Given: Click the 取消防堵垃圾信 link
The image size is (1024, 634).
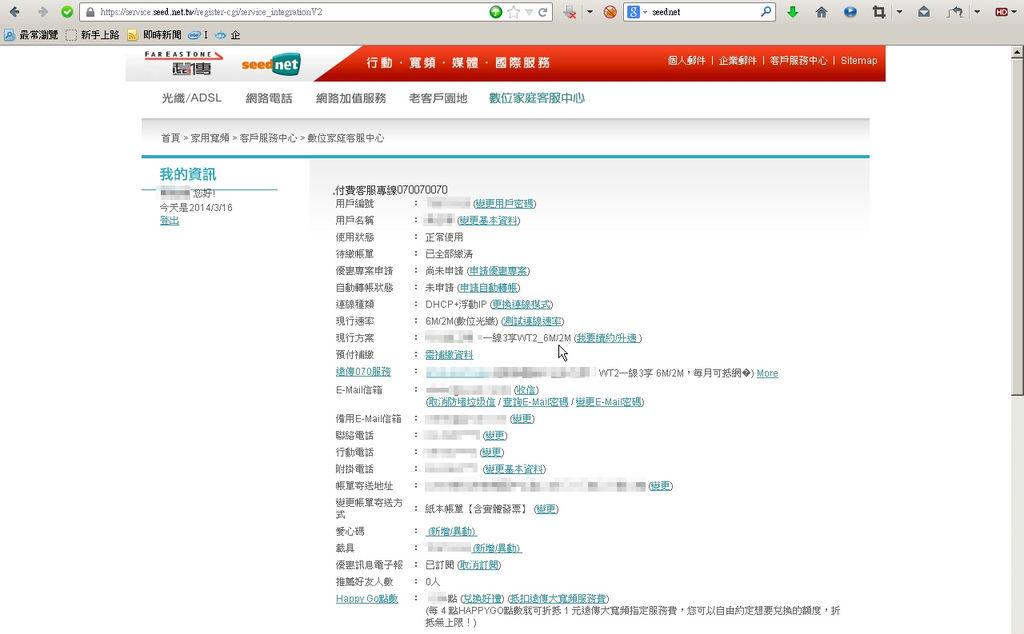Looking at the screenshot, I should click(461, 402).
